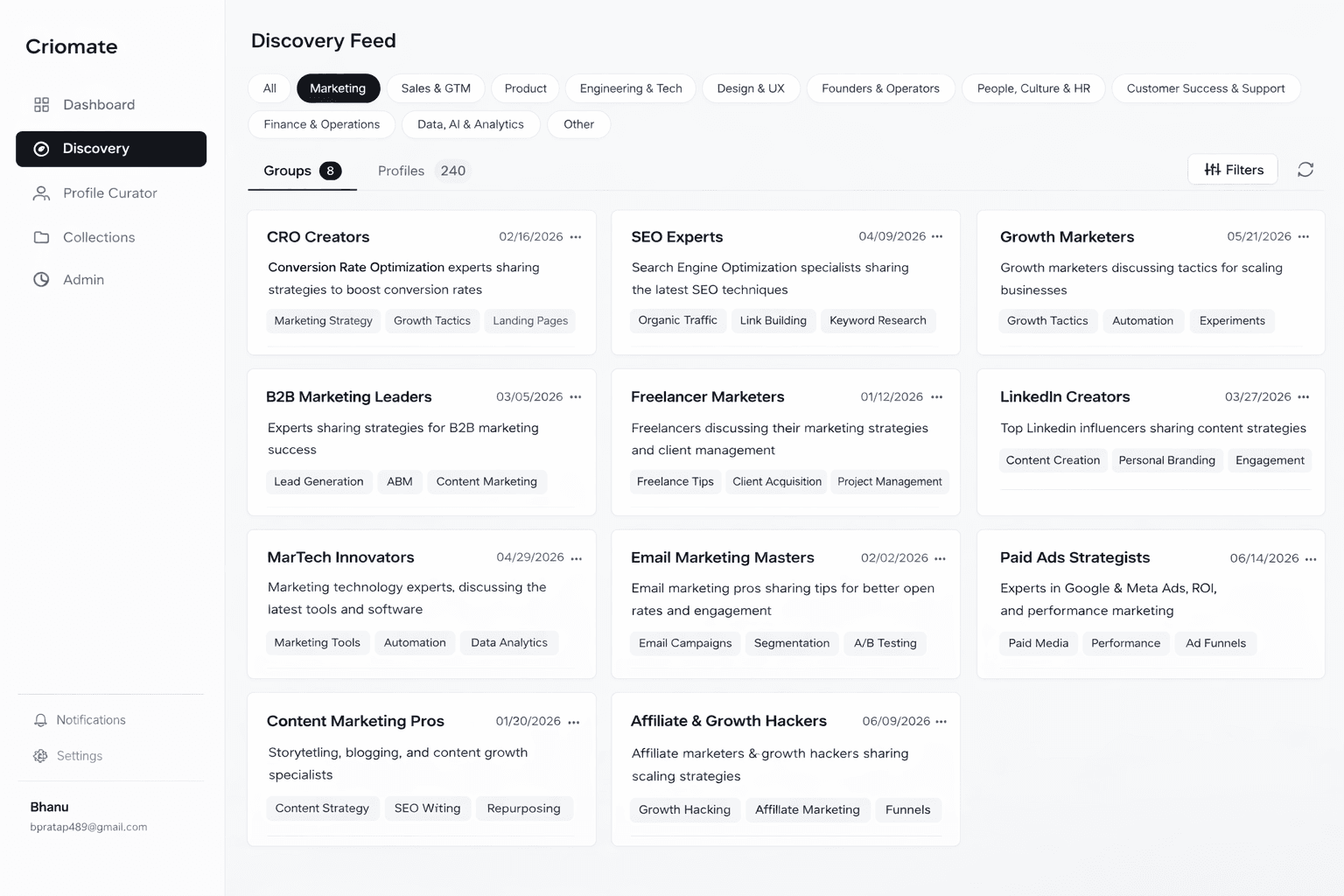This screenshot has width=1344, height=896.
Task: Open Profile Curator via its person icon
Action: click(40, 193)
